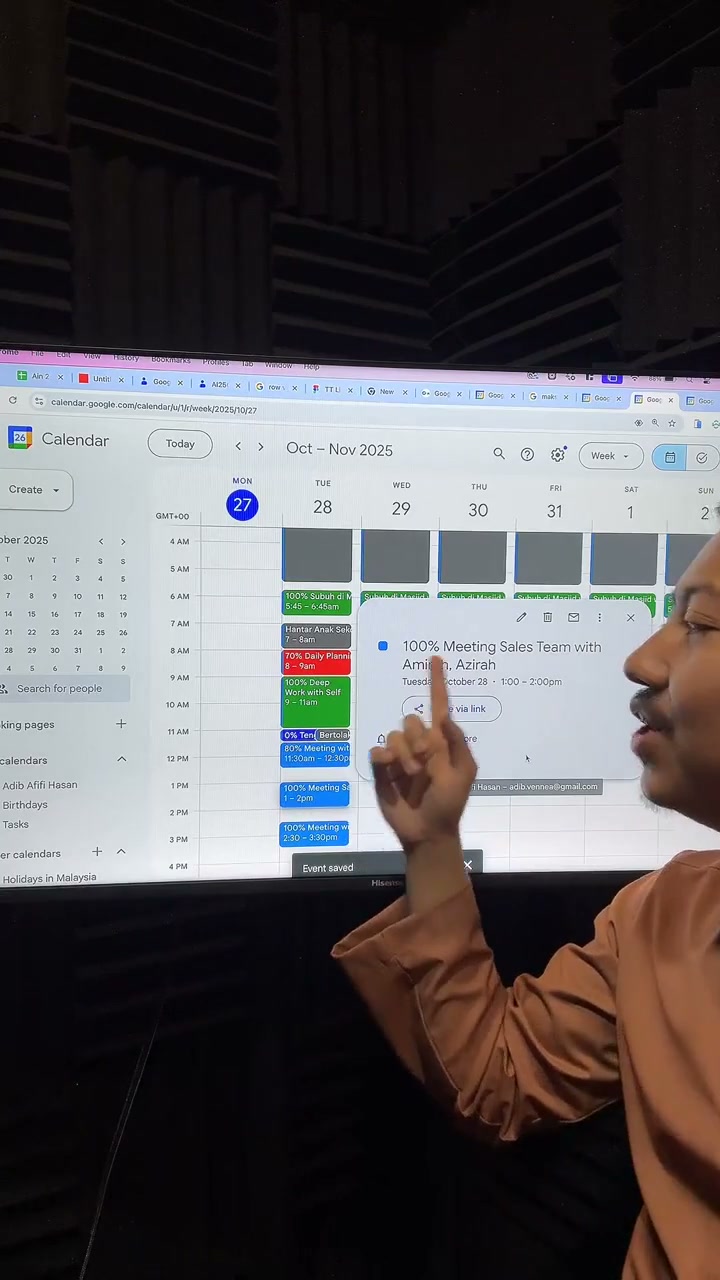Select 15 in the mini calendar

(31, 614)
